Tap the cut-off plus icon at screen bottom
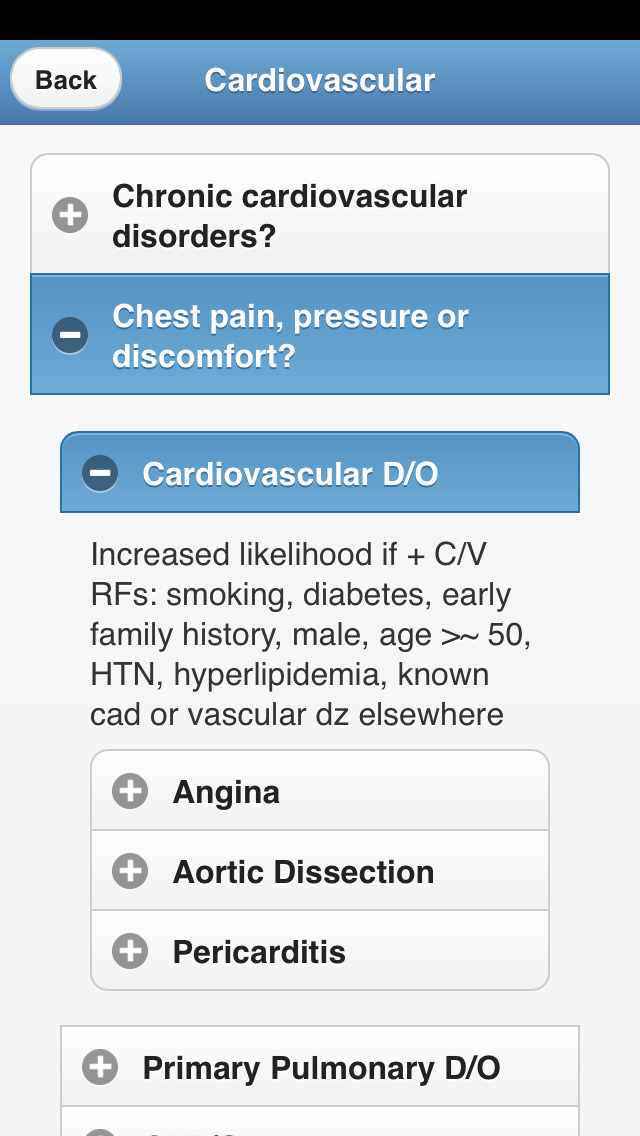The width and height of the screenshot is (640, 1136). 100,1131
